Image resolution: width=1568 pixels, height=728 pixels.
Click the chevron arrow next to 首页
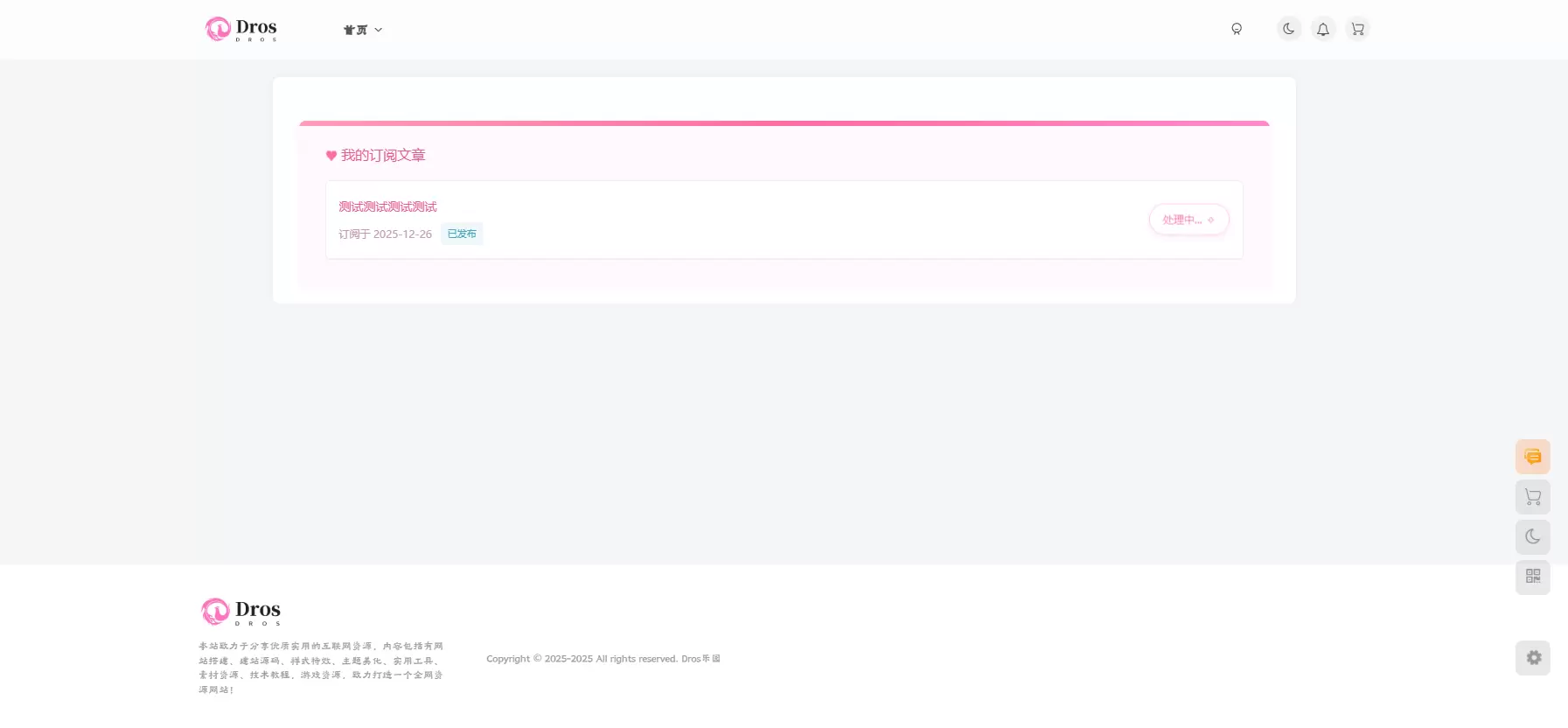(x=379, y=30)
